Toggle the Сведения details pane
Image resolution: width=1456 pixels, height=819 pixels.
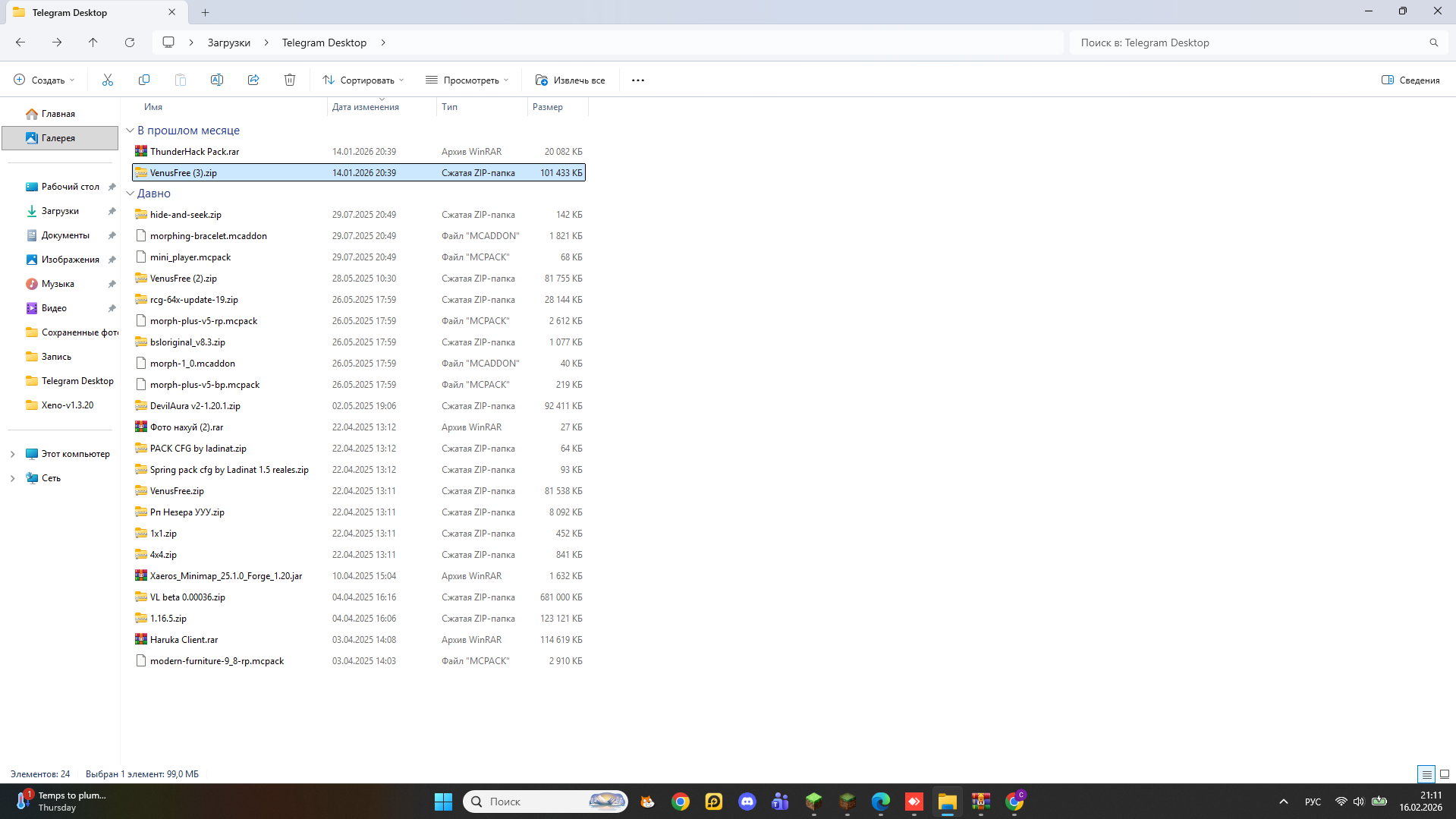[1410, 80]
